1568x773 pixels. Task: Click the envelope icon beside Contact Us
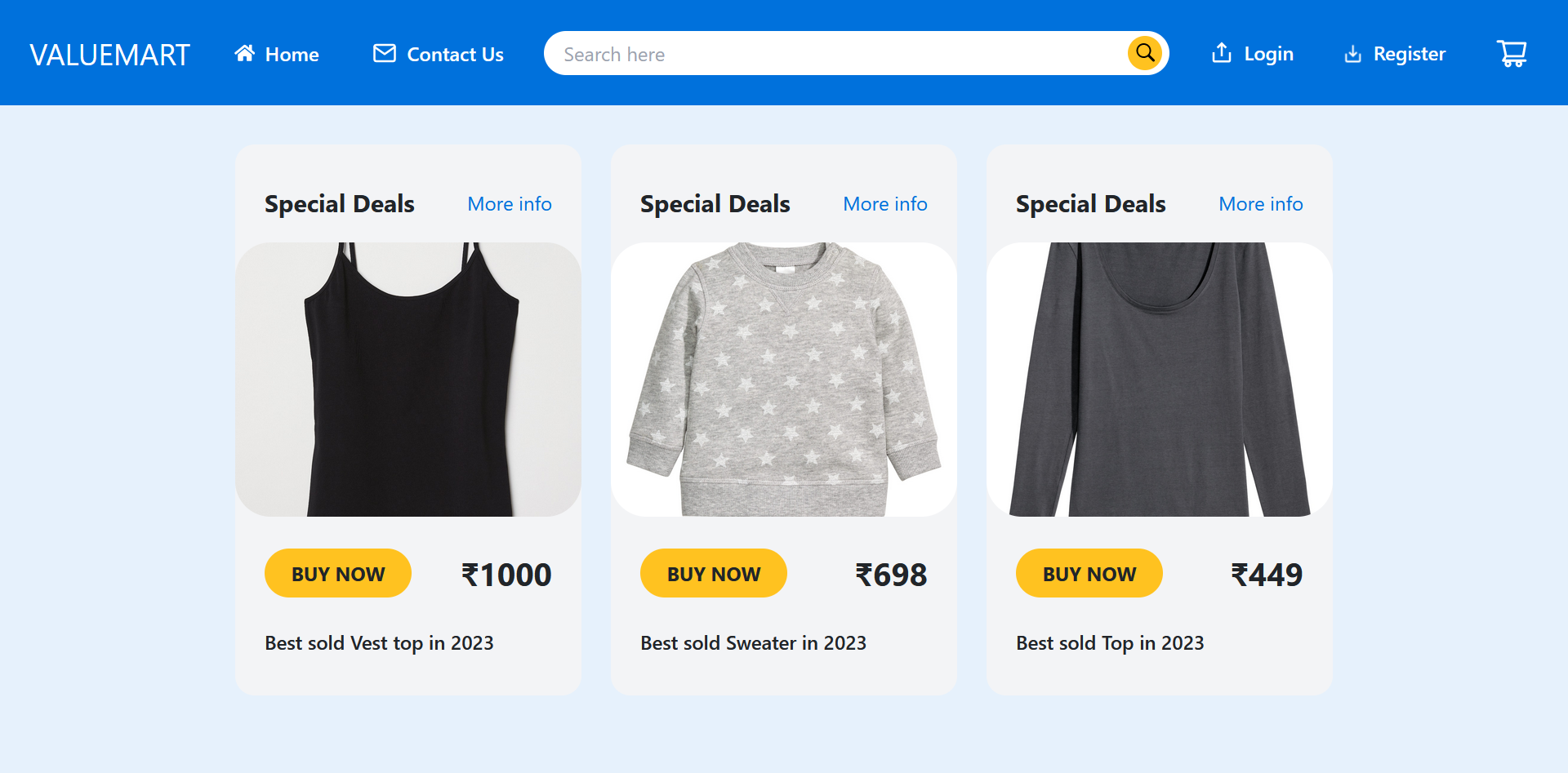(384, 52)
